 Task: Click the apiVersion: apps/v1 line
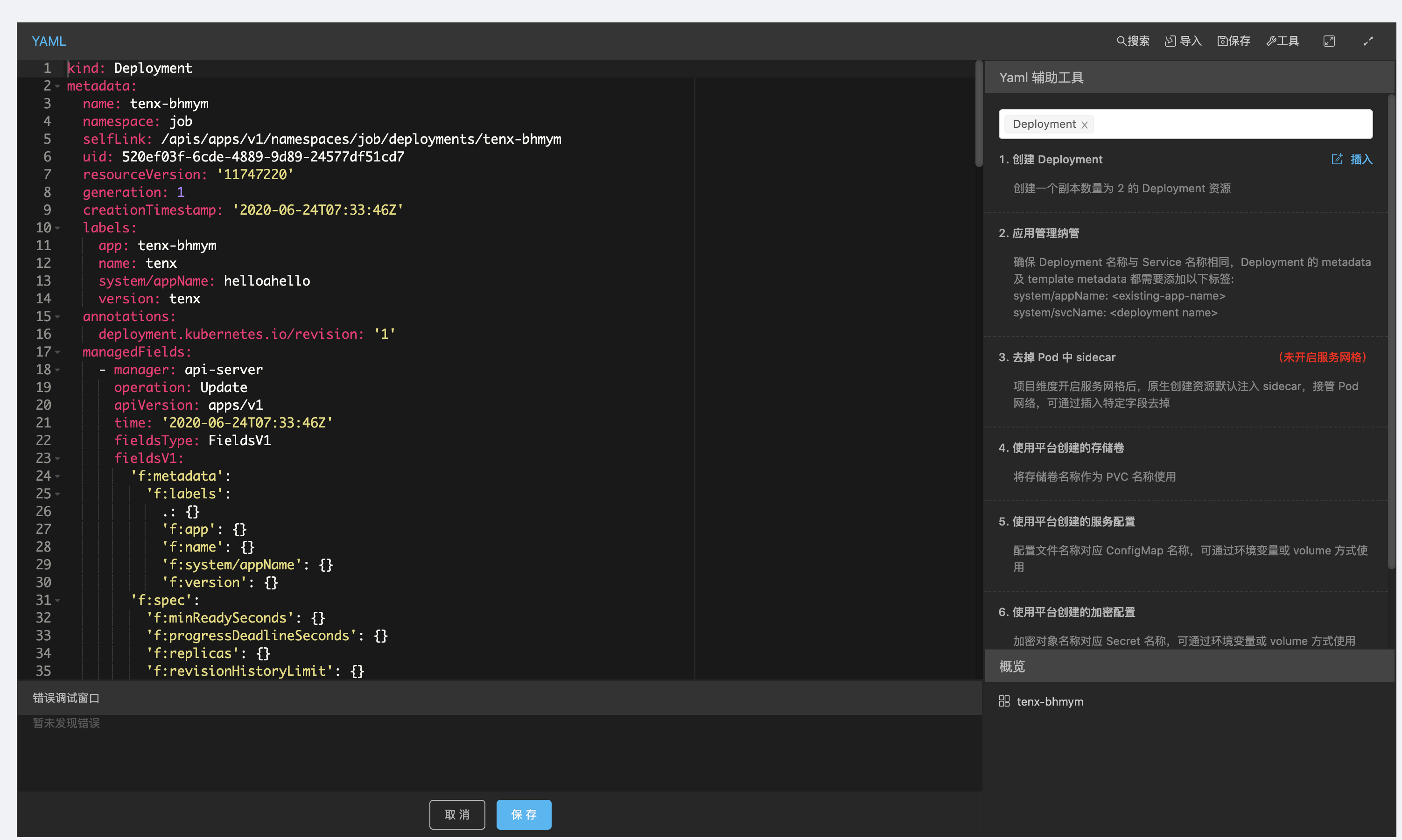pos(189,405)
